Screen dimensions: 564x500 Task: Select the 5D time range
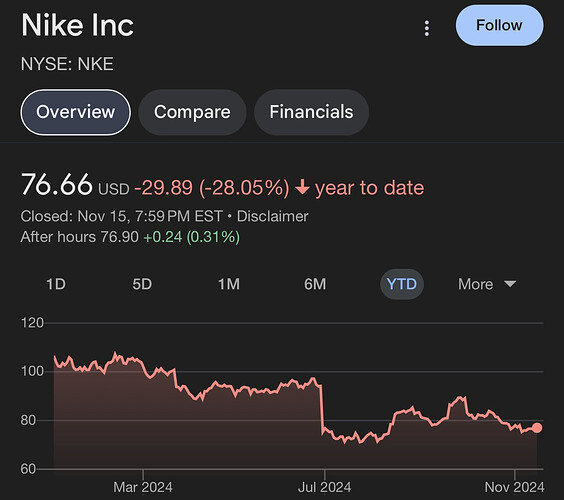(x=142, y=284)
